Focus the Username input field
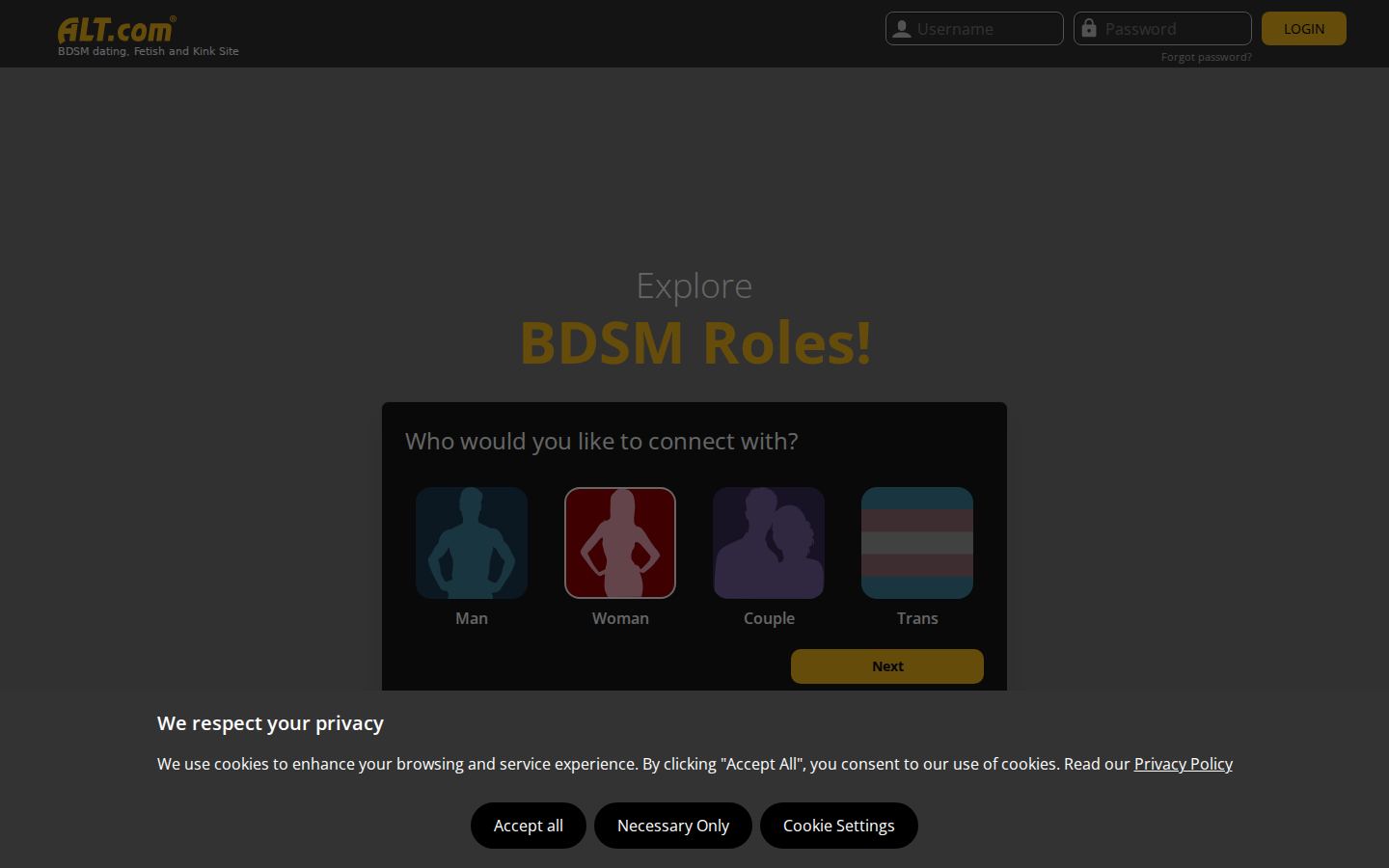 tap(974, 29)
